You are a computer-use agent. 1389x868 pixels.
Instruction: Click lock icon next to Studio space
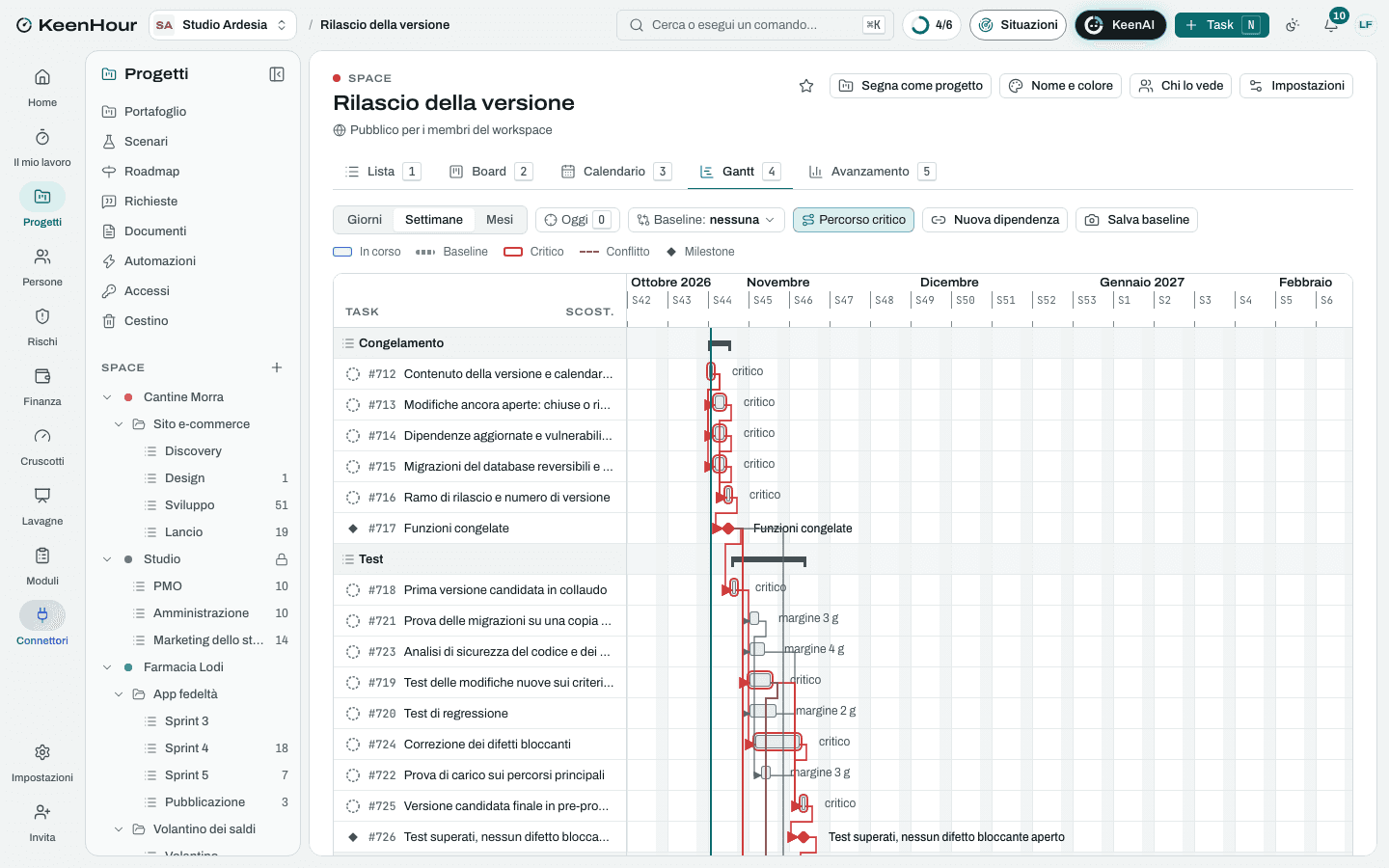tap(282, 559)
